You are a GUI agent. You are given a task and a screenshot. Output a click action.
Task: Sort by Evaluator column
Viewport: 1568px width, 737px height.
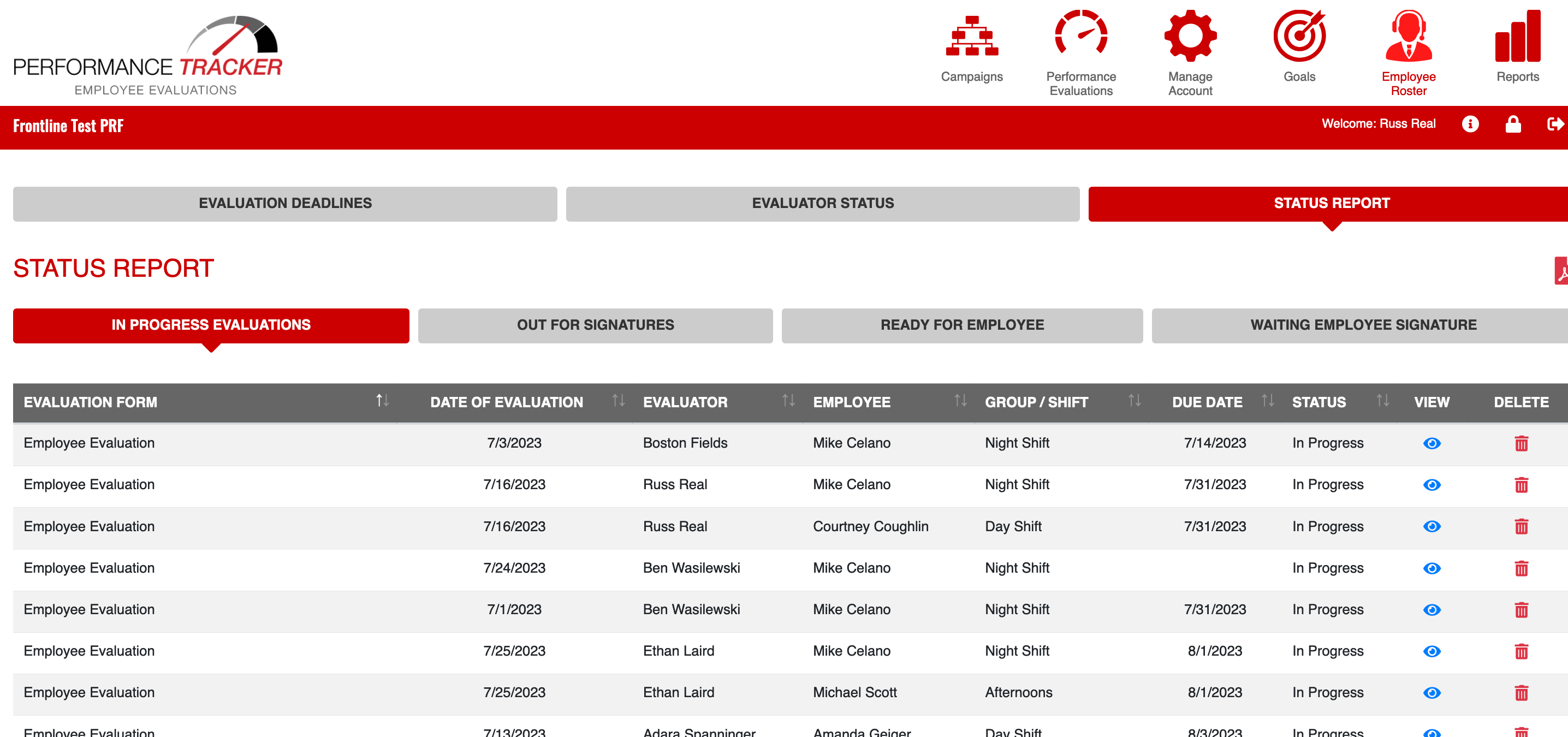point(788,401)
